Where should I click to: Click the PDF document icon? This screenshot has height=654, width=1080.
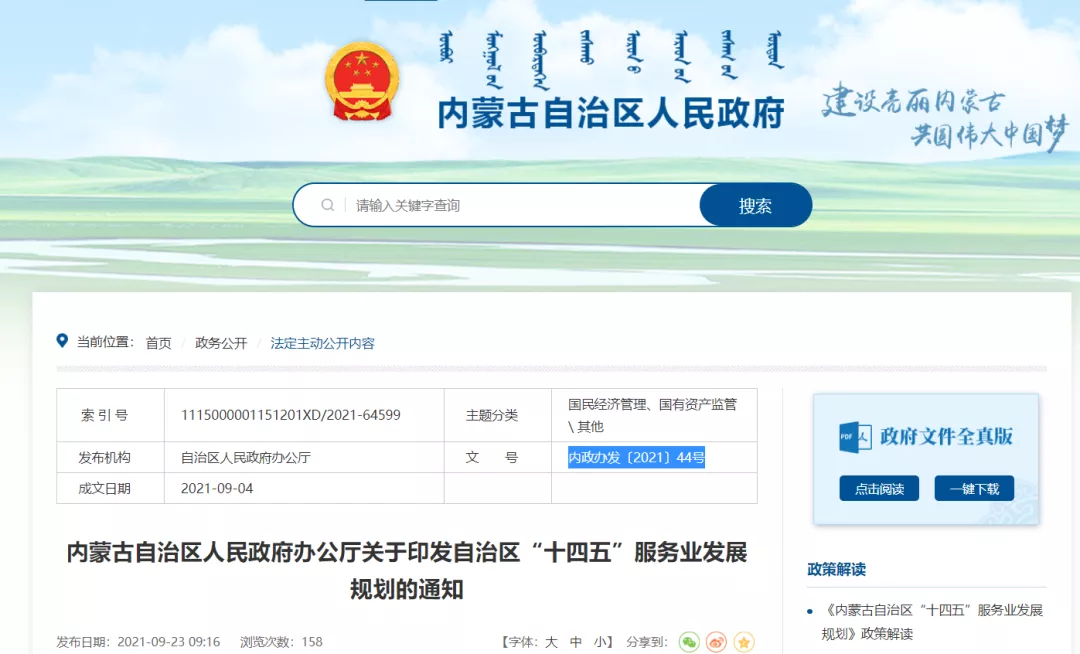tap(854, 437)
